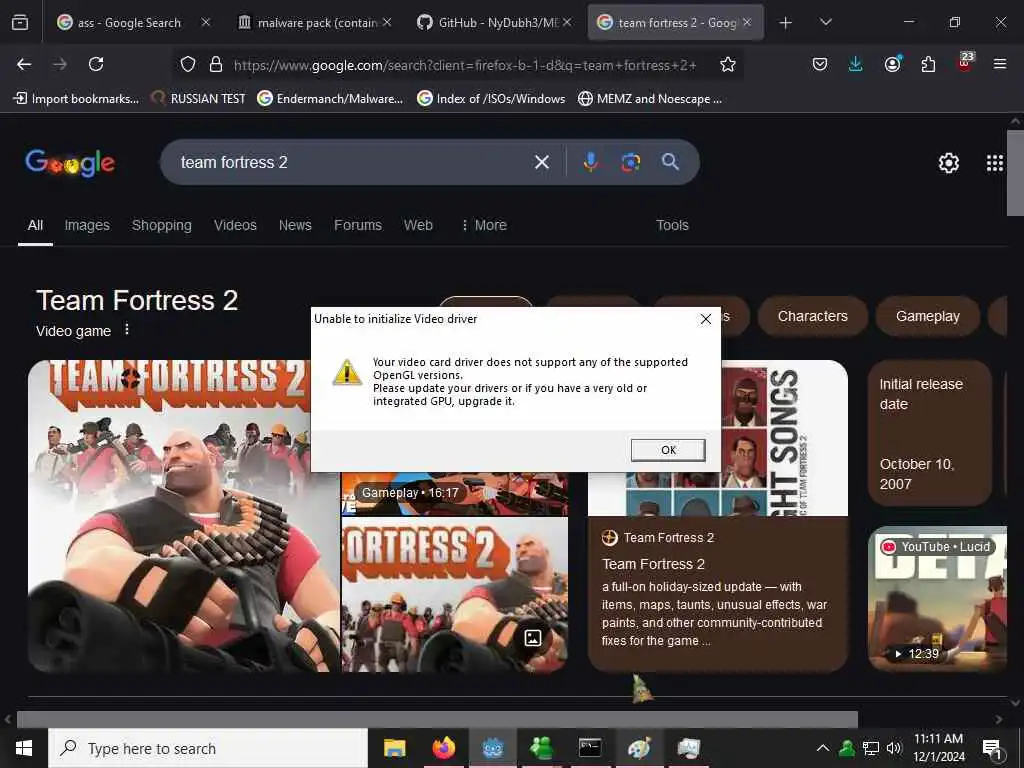
Task: Bookmark this page with the star icon
Action: tap(728, 64)
